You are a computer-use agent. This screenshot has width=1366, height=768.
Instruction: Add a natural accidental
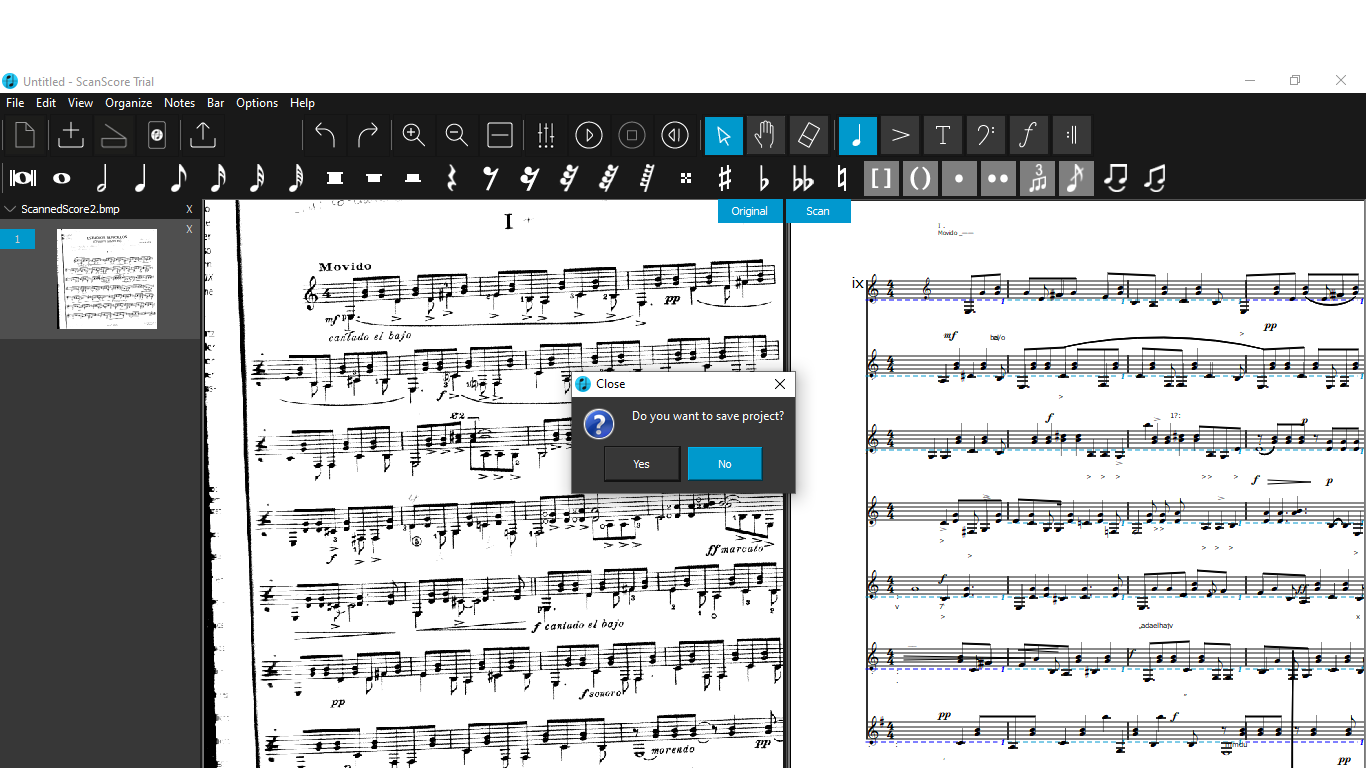842,178
